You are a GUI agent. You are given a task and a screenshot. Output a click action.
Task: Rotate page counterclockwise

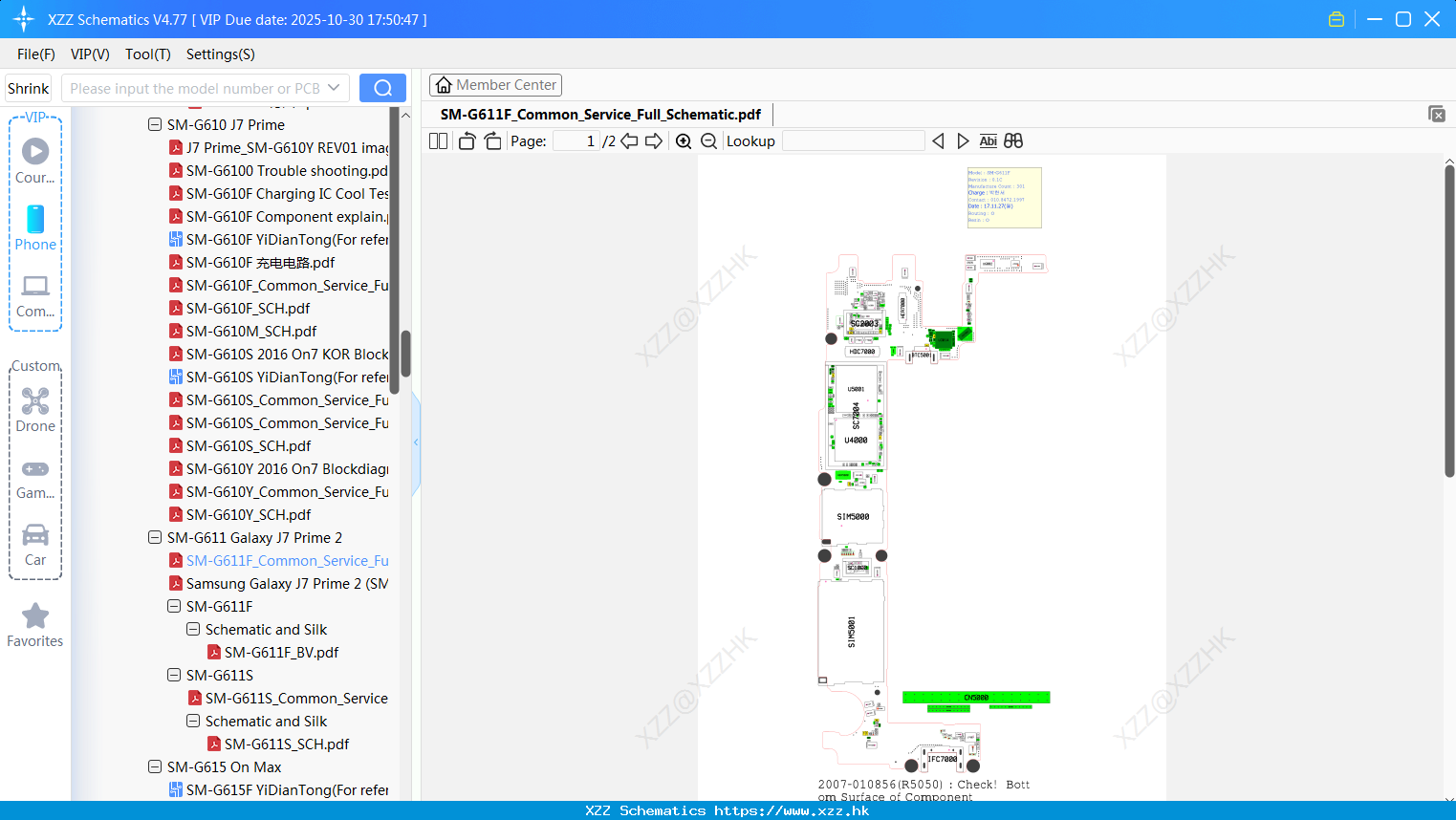point(467,140)
